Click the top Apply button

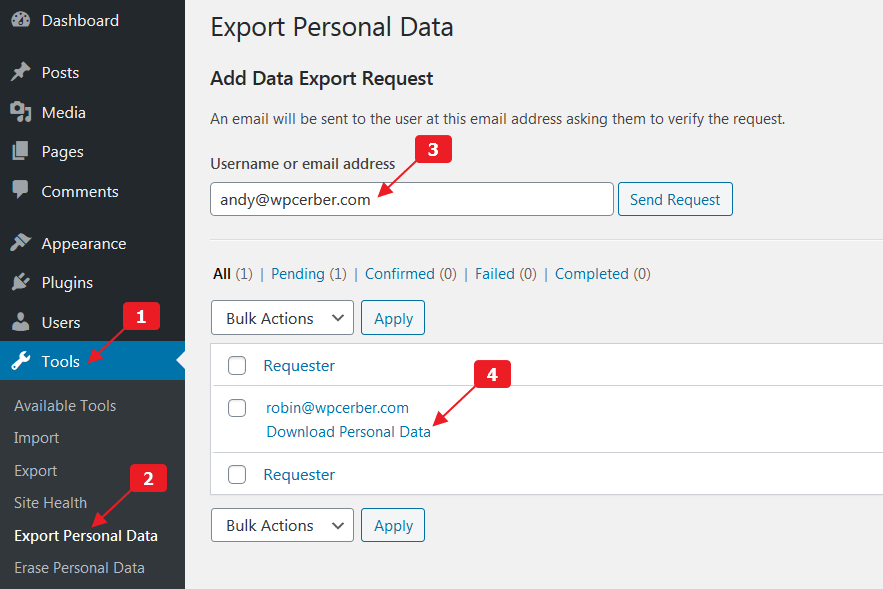pyautogui.click(x=393, y=318)
